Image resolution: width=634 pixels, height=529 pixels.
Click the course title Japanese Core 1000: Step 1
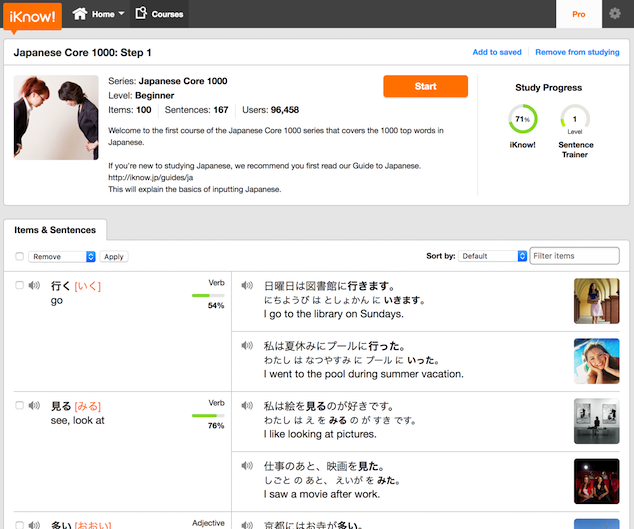tap(82, 53)
